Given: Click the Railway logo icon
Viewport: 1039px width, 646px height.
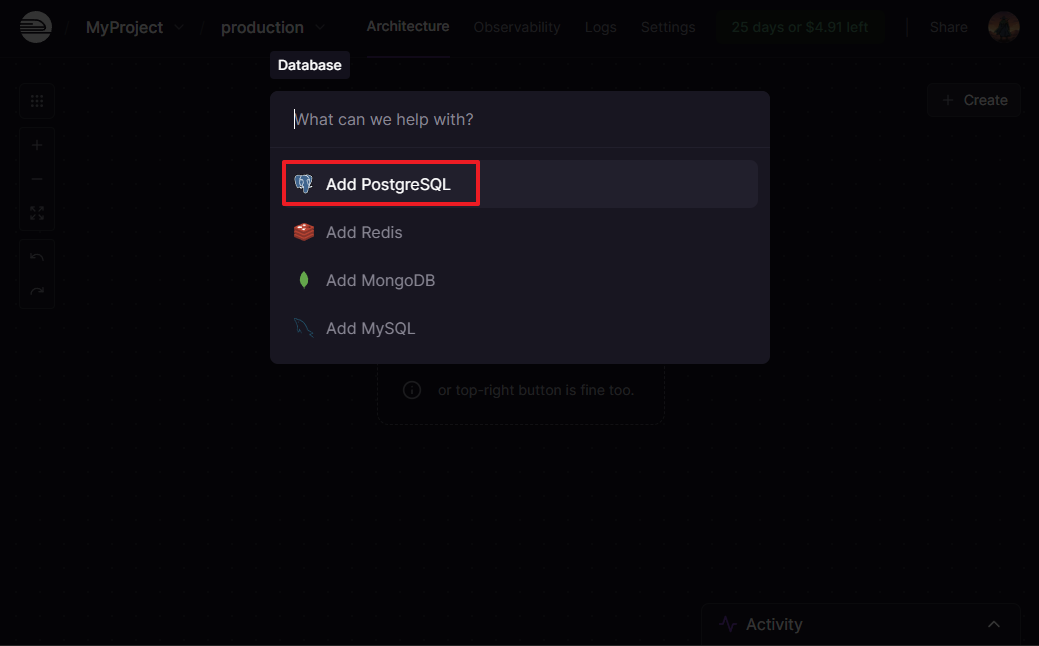Looking at the screenshot, I should point(36,27).
